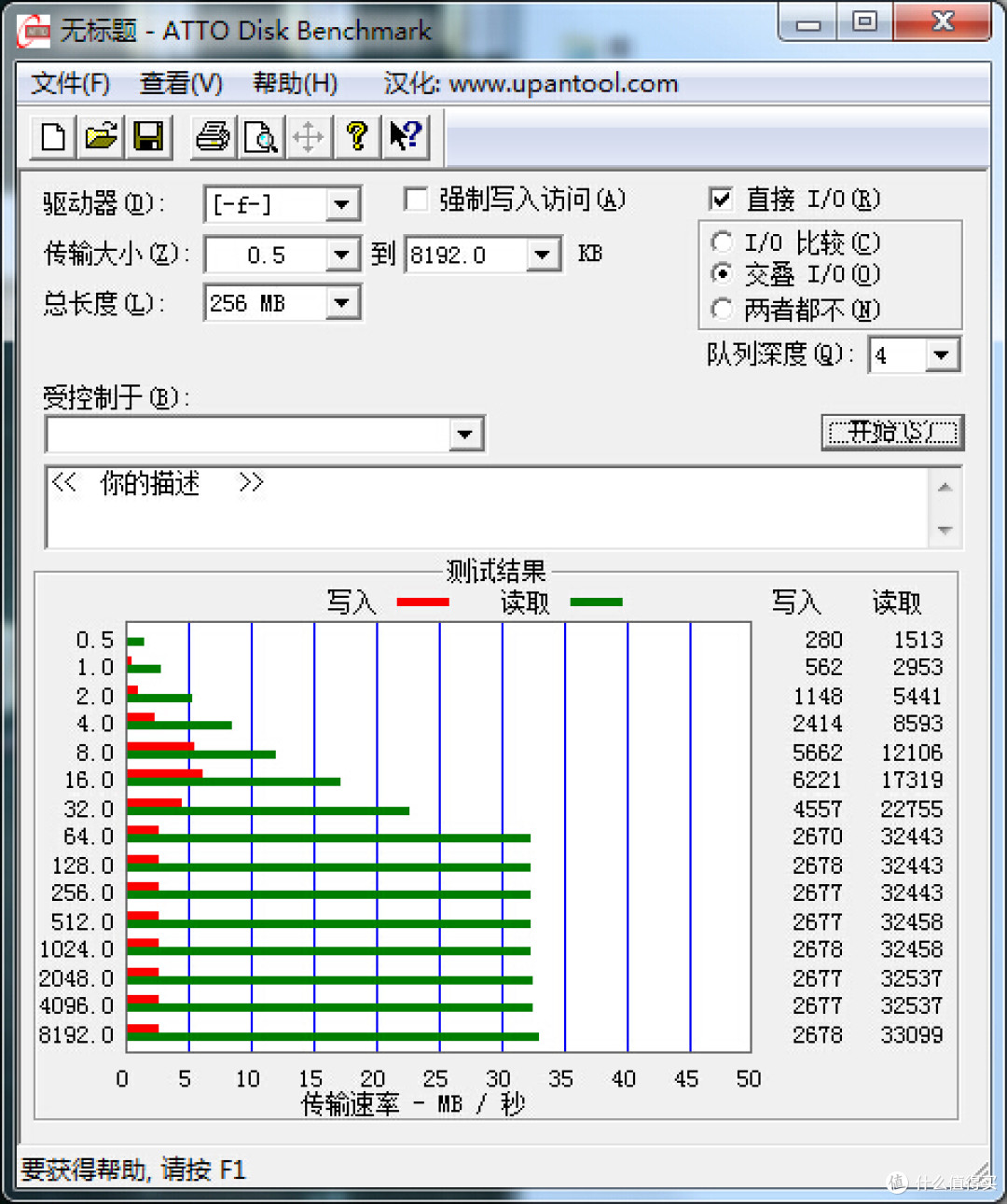Click the Save floppy disk icon

pyautogui.click(x=148, y=137)
